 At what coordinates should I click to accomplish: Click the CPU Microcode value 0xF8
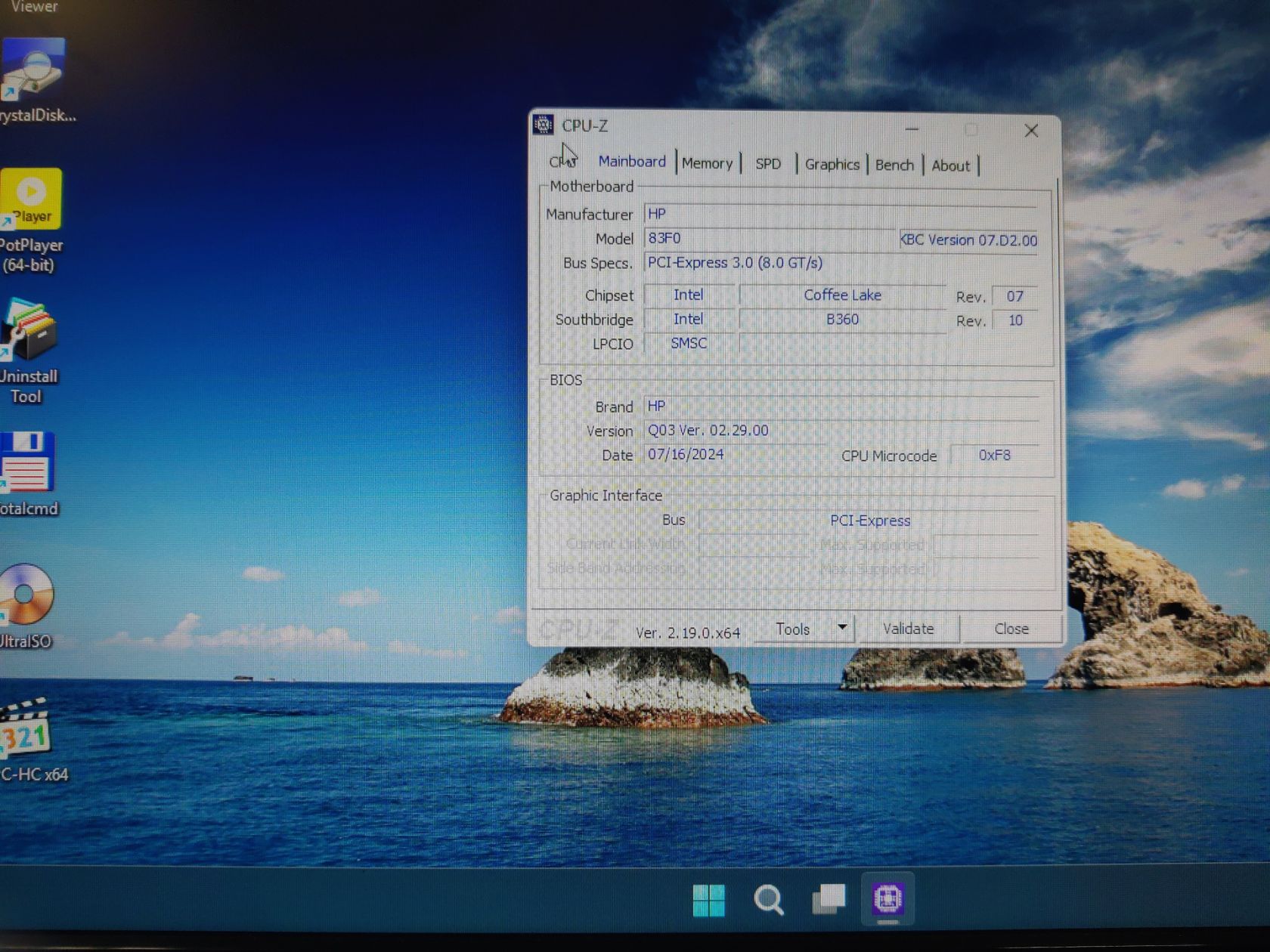(994, 455)
